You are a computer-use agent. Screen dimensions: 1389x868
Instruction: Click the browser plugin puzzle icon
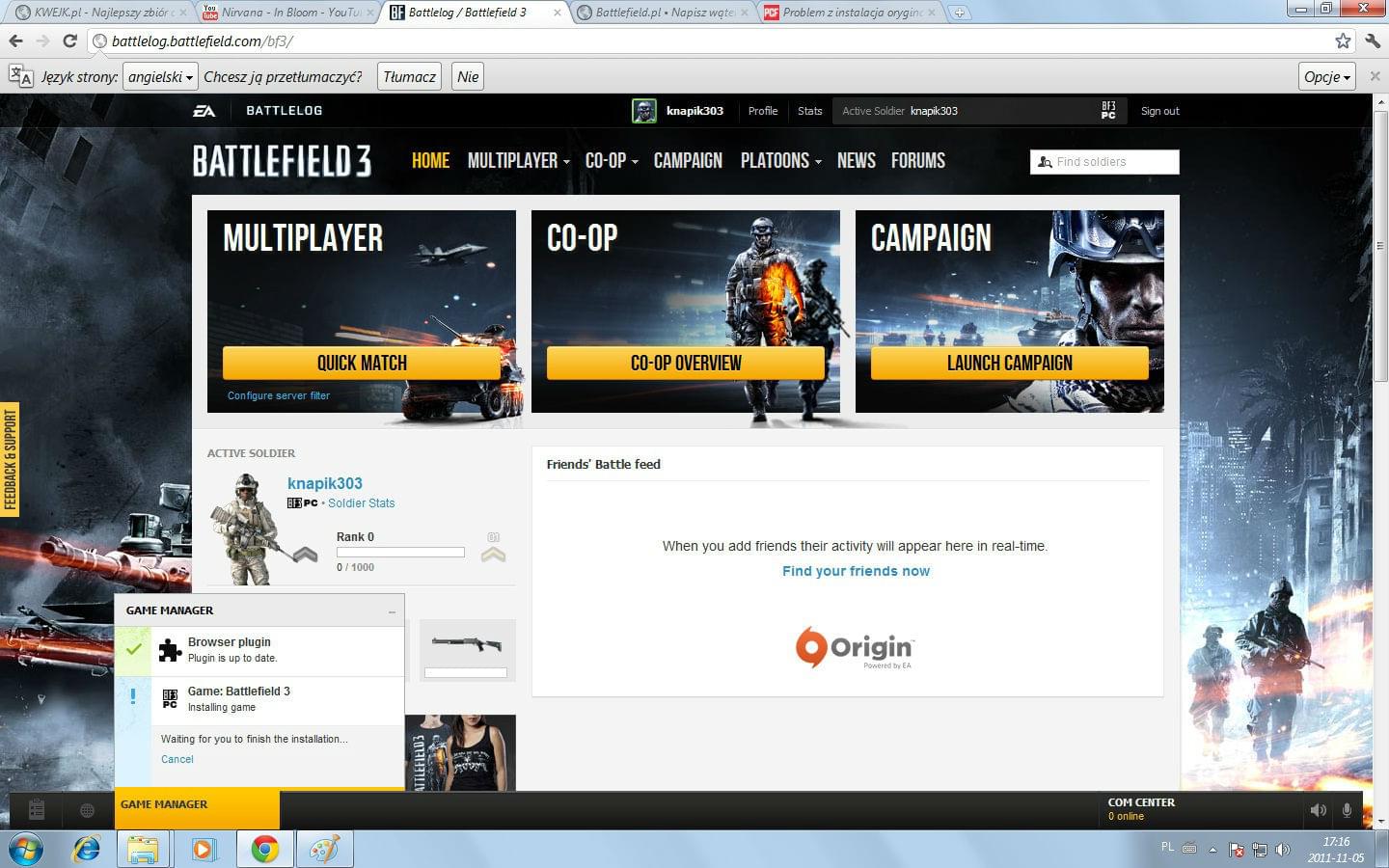click(x=170, y=651)
